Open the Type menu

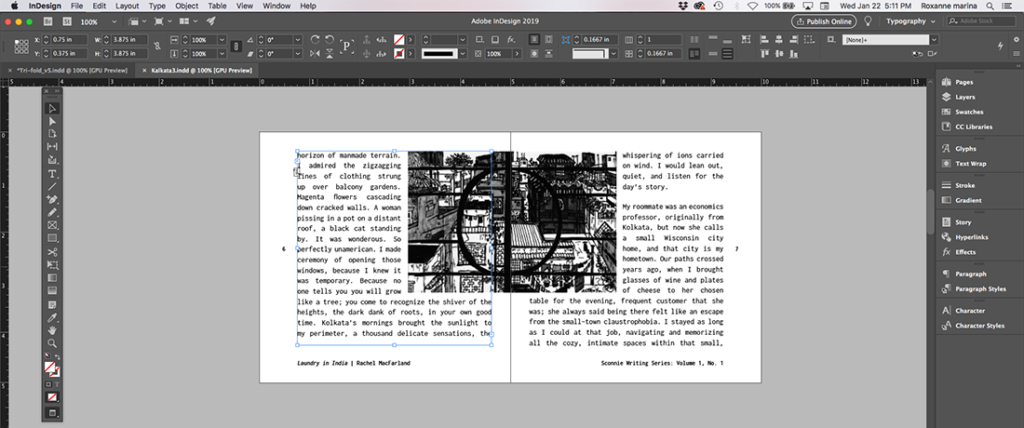[157, 6]
